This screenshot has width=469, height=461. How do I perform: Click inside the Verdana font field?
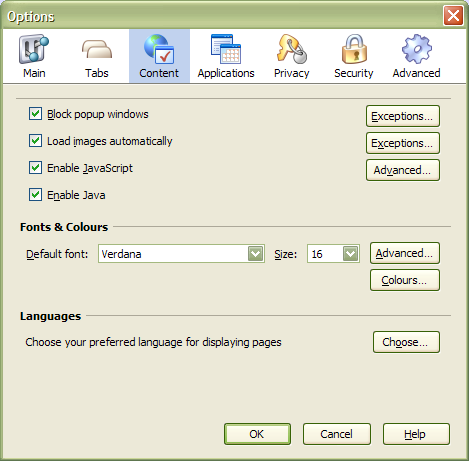coord(173,254)
